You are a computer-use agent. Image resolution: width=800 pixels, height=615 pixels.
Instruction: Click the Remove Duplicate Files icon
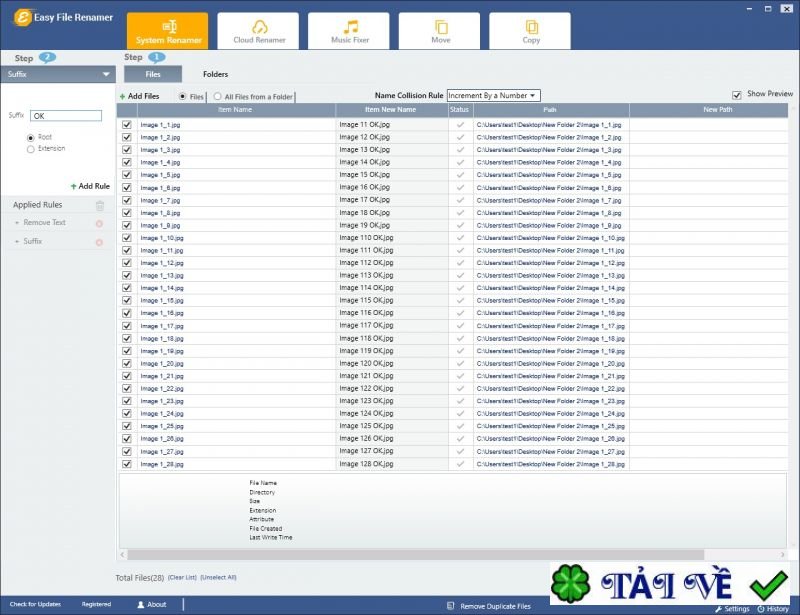pyautogui.click(x=451, y=606)
